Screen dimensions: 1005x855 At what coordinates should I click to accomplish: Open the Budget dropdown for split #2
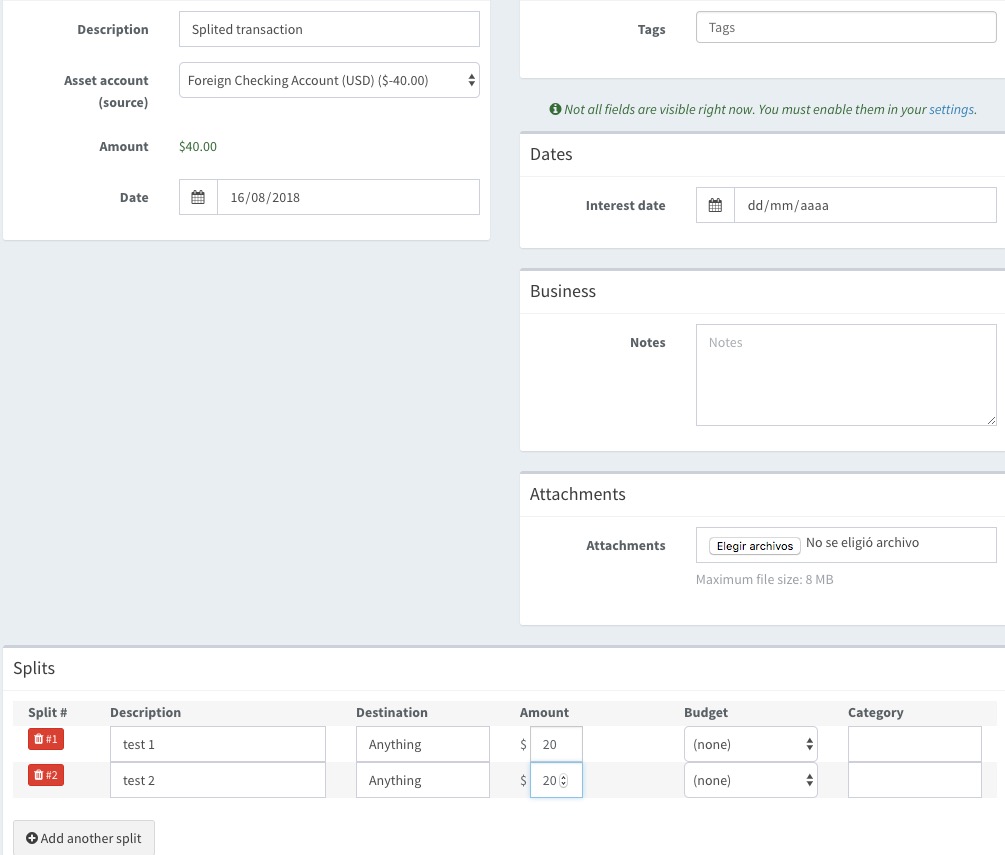[x=750, y=780]
